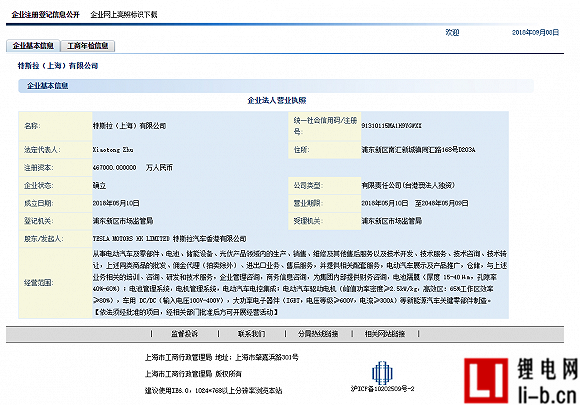Switch to the 企业基本信息 tab

(33, 45)
